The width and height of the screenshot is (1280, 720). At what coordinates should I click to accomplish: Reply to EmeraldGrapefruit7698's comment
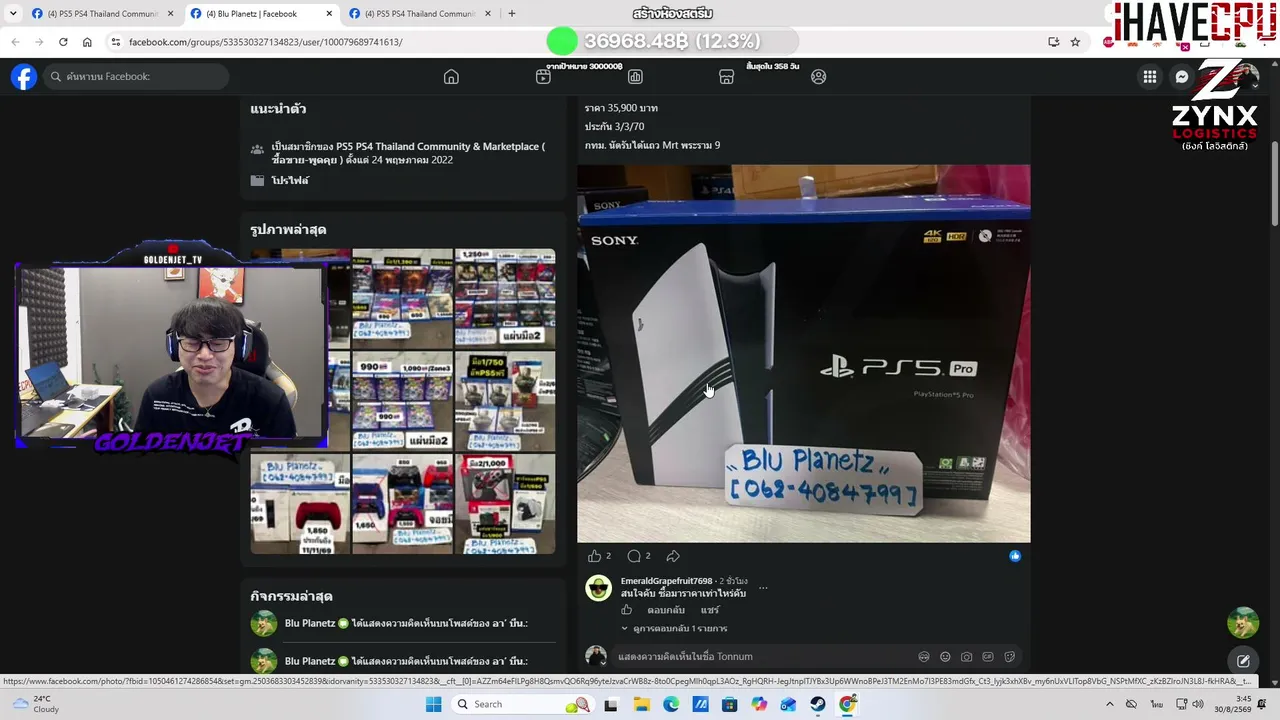pos(666,610)
